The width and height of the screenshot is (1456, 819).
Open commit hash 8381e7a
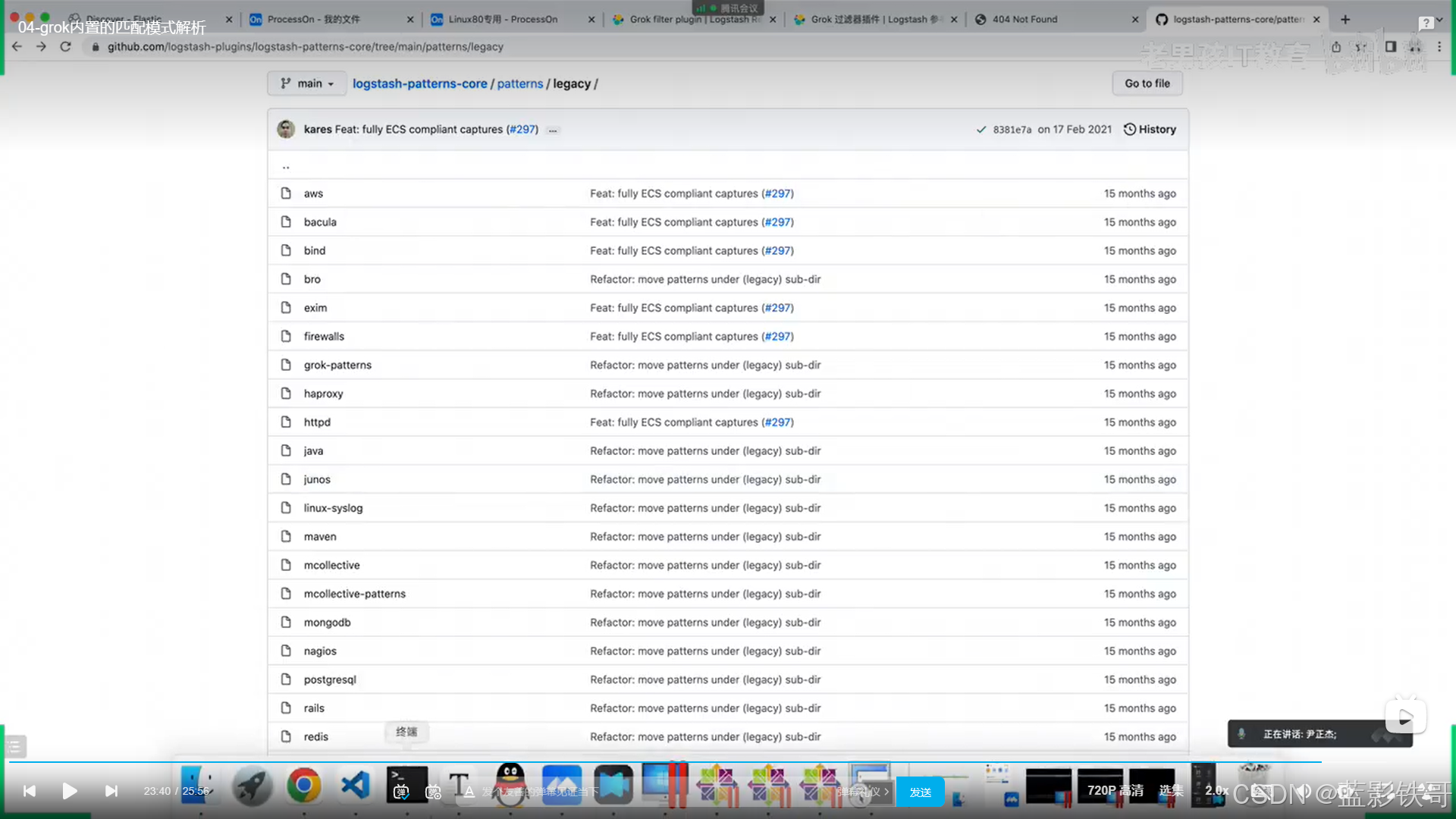(1012, 130)
